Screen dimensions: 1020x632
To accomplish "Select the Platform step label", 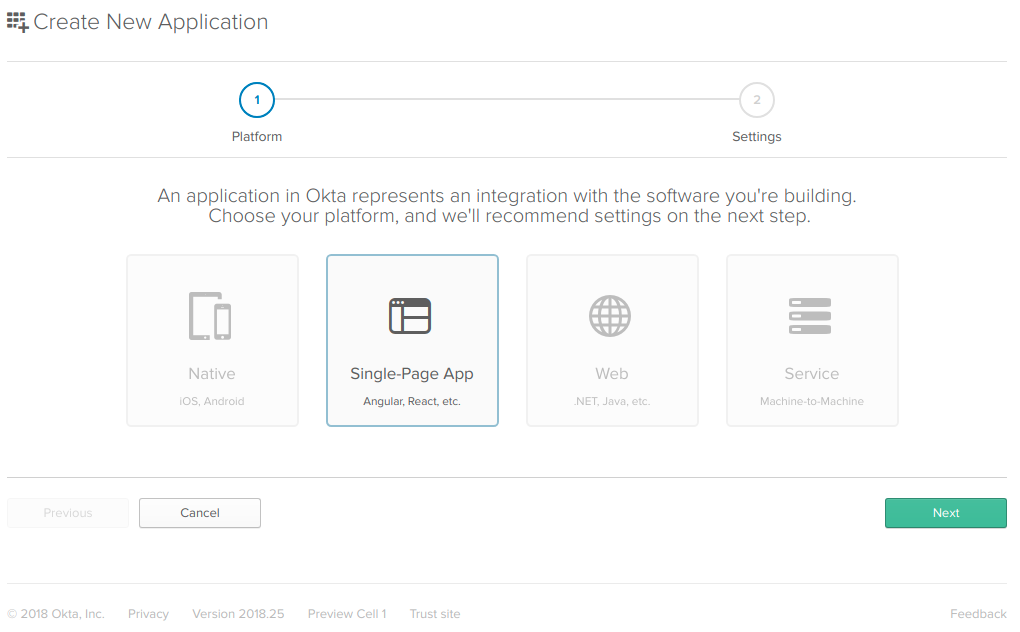I will click(257, 136).
